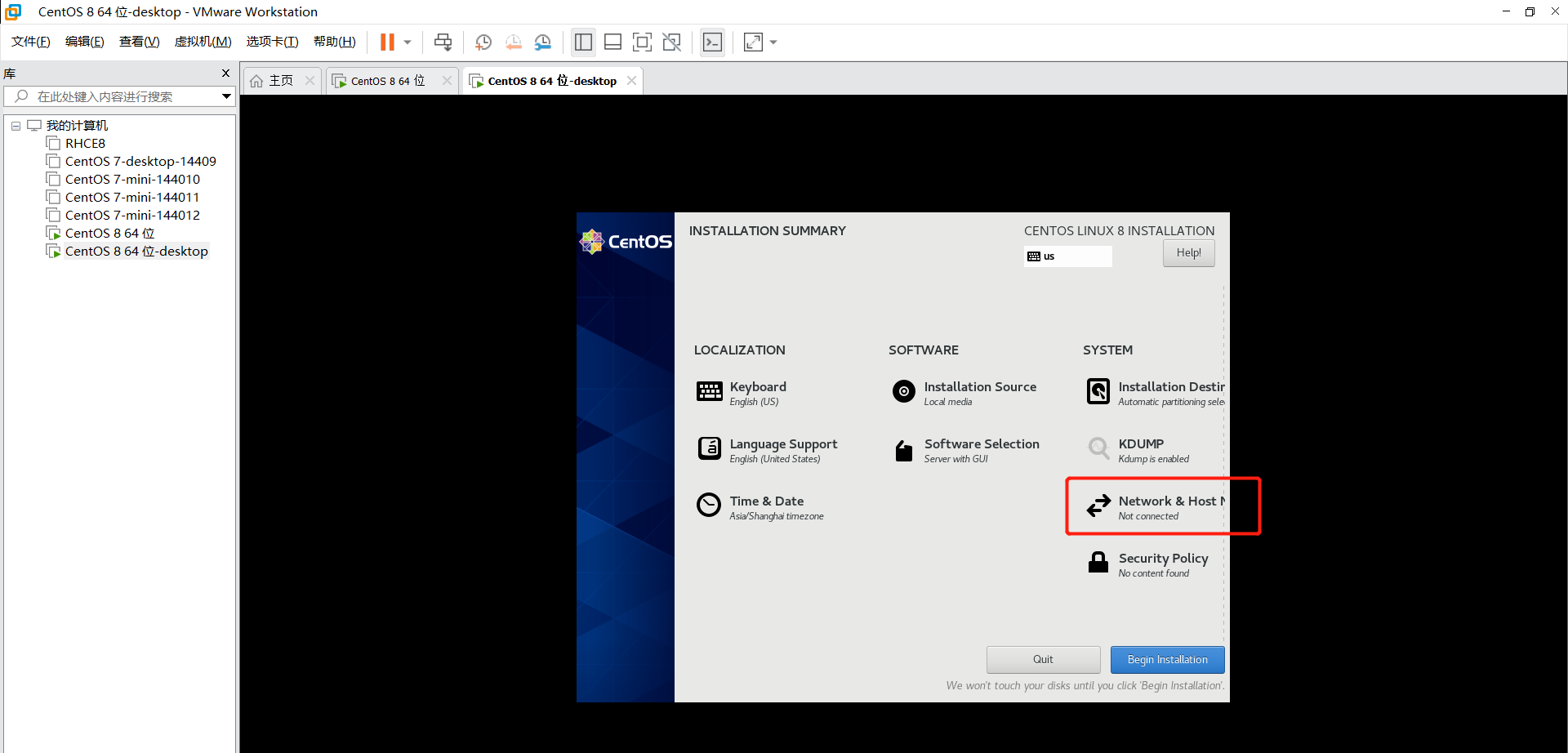
Task: Open the Language Support icon
Action: (x=709, y=448)
